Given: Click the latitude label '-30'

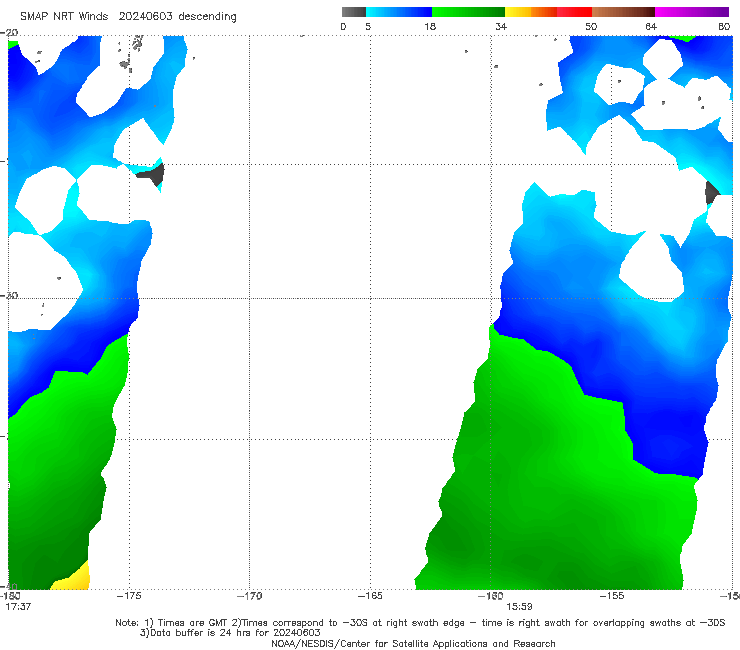Looking at the screenshot, I should coord(9,295).
